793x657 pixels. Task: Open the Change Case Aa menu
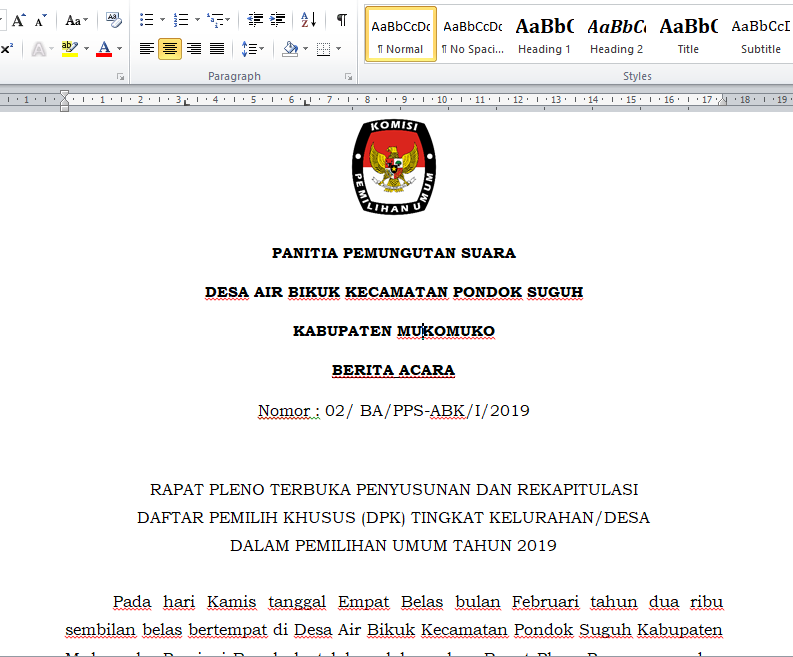[76, 20]
